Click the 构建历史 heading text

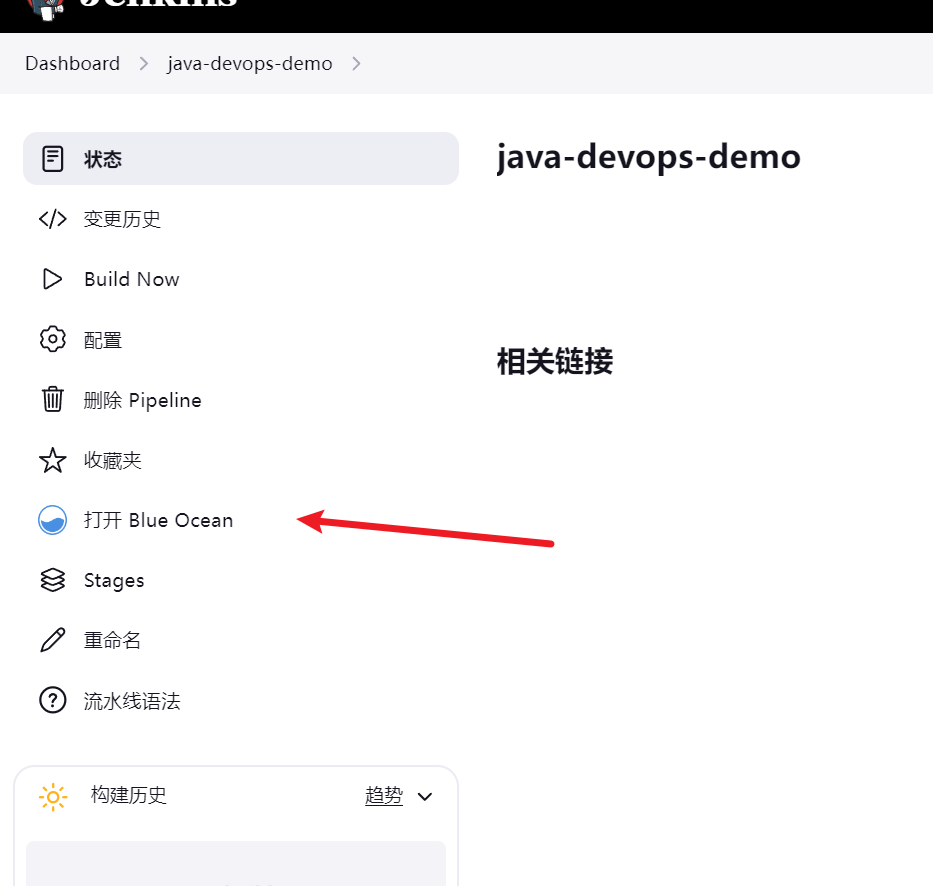click(x=129, y=796)
